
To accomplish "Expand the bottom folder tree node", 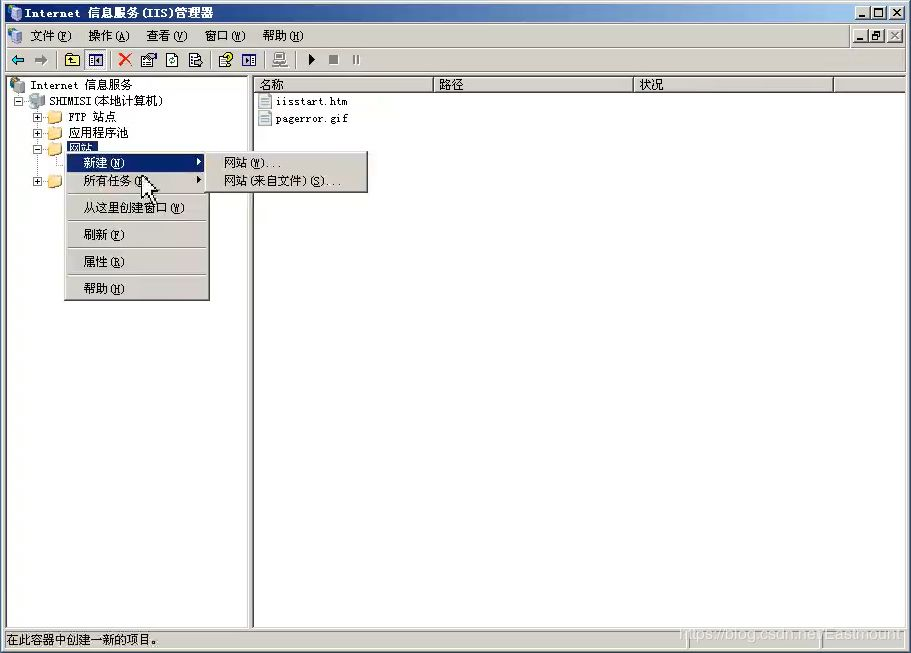I will (37, 181).
